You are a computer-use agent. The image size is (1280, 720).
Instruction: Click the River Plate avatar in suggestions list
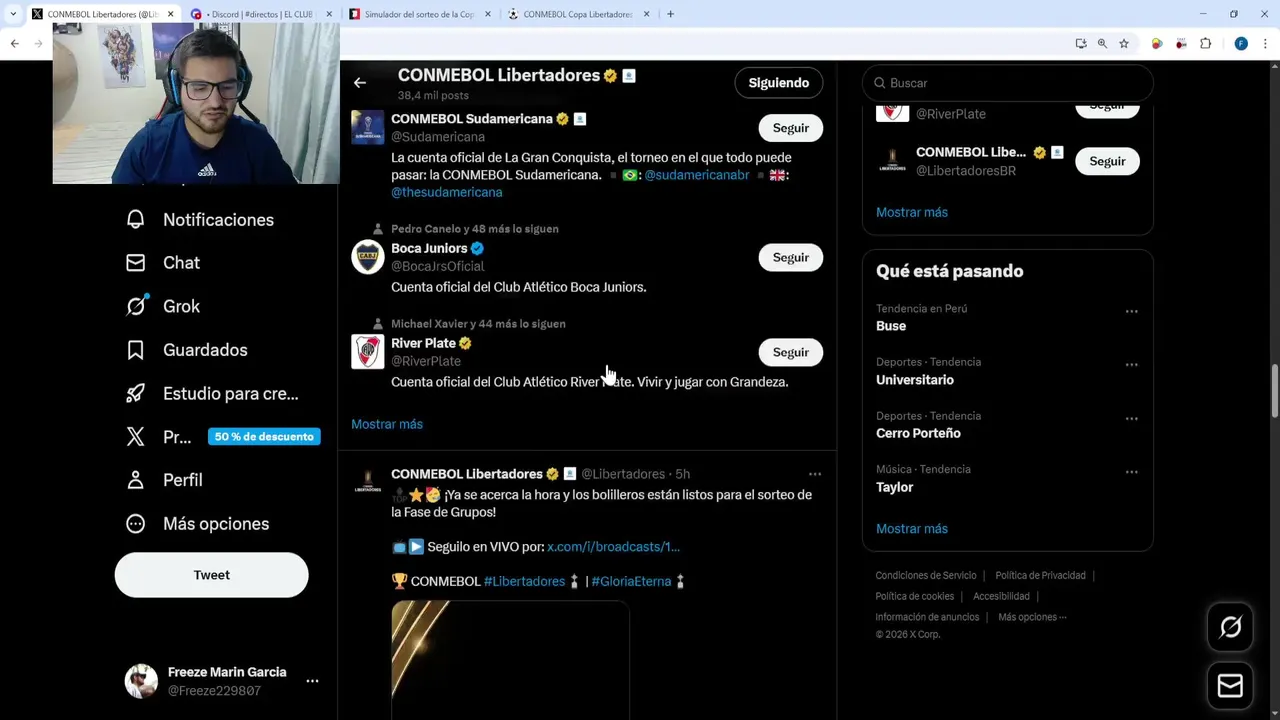[x=368, y=352]
